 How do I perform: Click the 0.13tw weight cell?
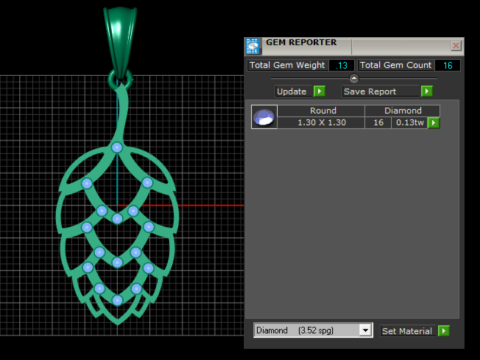point(410,122)
